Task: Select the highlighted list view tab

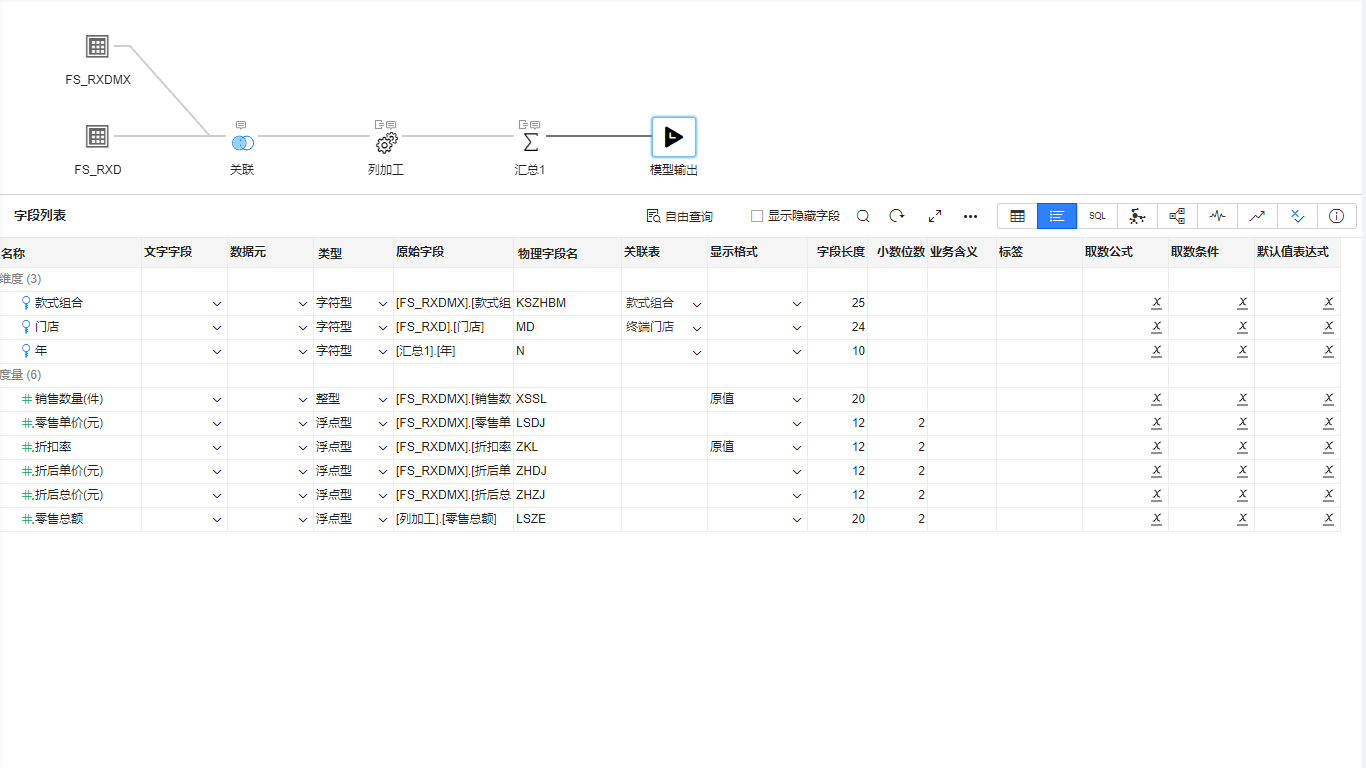Action: [1057, 215]
